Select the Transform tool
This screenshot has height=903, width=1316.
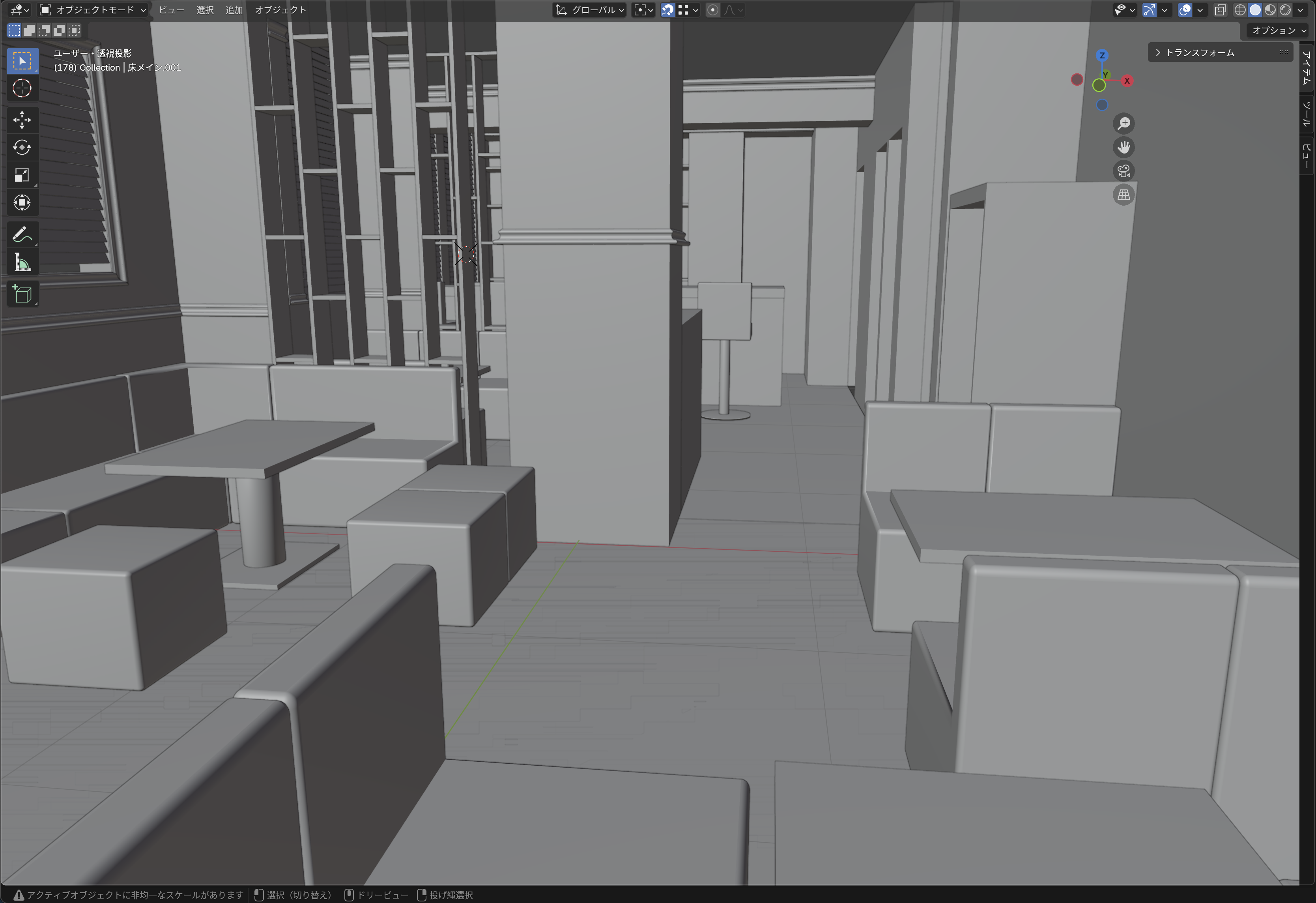pos(22,203)
